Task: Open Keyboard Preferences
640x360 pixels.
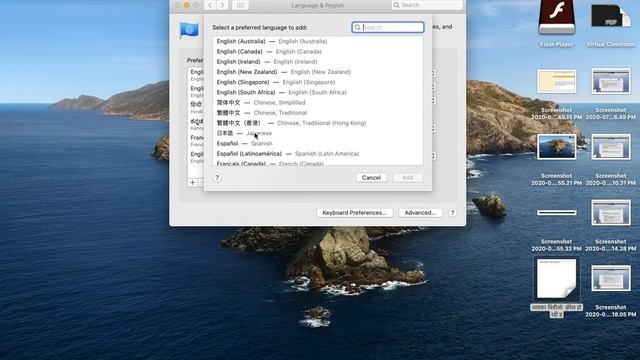Action: [354, 213]
